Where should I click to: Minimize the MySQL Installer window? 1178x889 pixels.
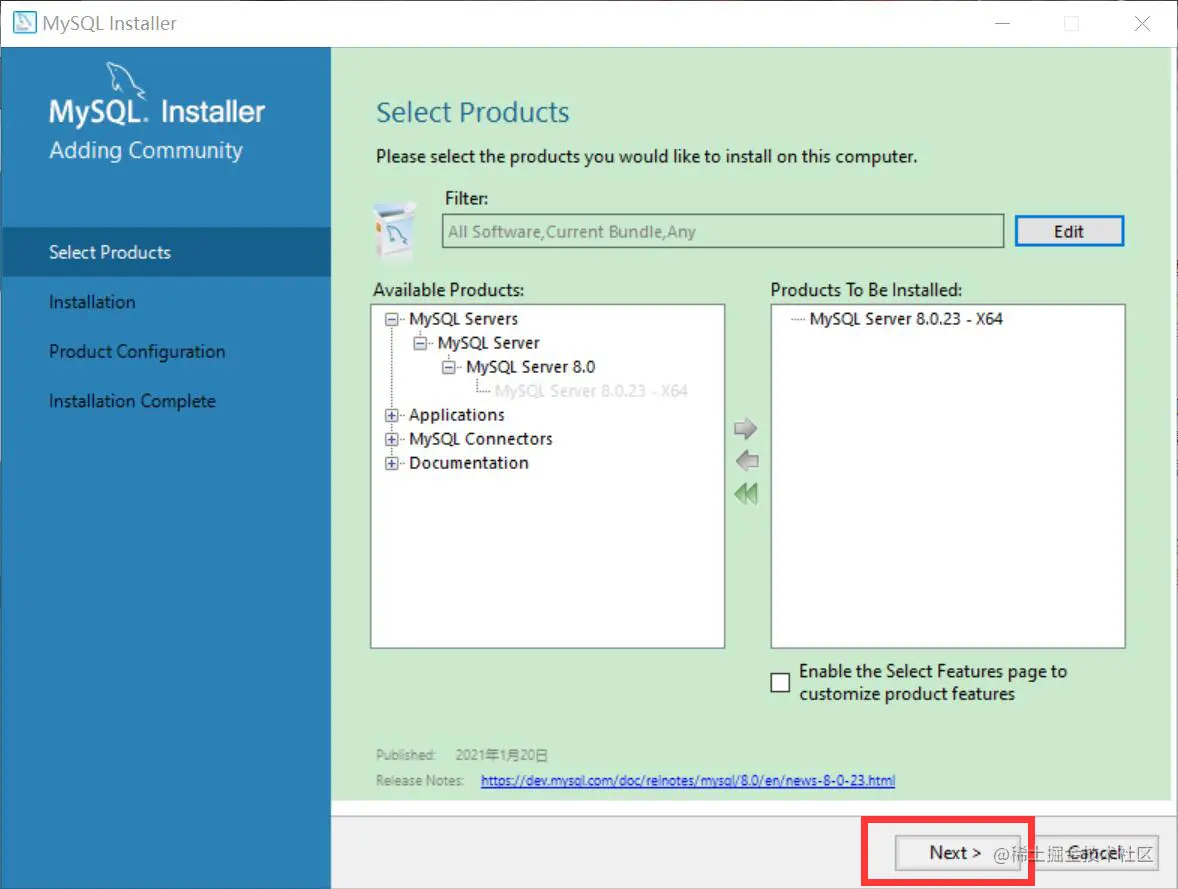tap(1002, 23)
